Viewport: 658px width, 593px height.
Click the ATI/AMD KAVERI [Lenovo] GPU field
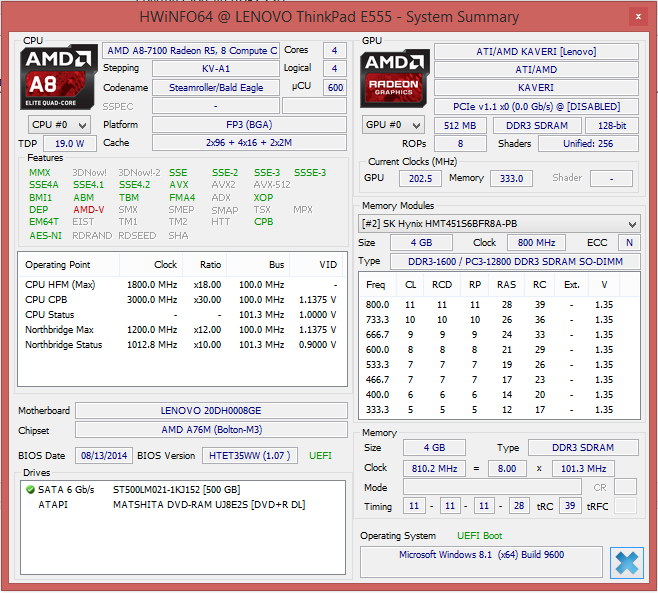tap(536, 52)
